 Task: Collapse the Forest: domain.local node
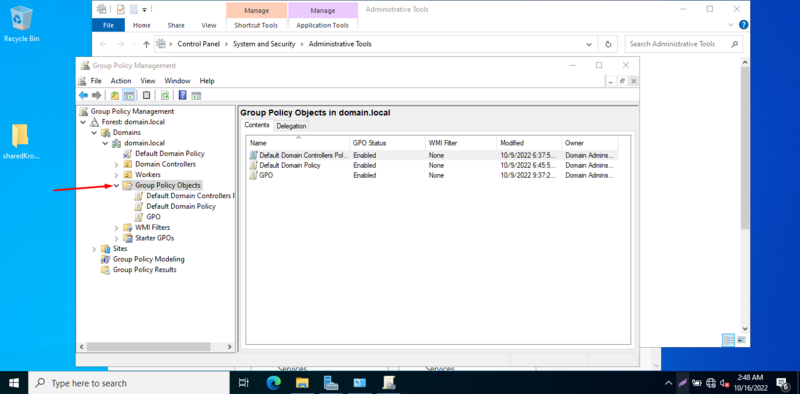(x=83, y=122)
